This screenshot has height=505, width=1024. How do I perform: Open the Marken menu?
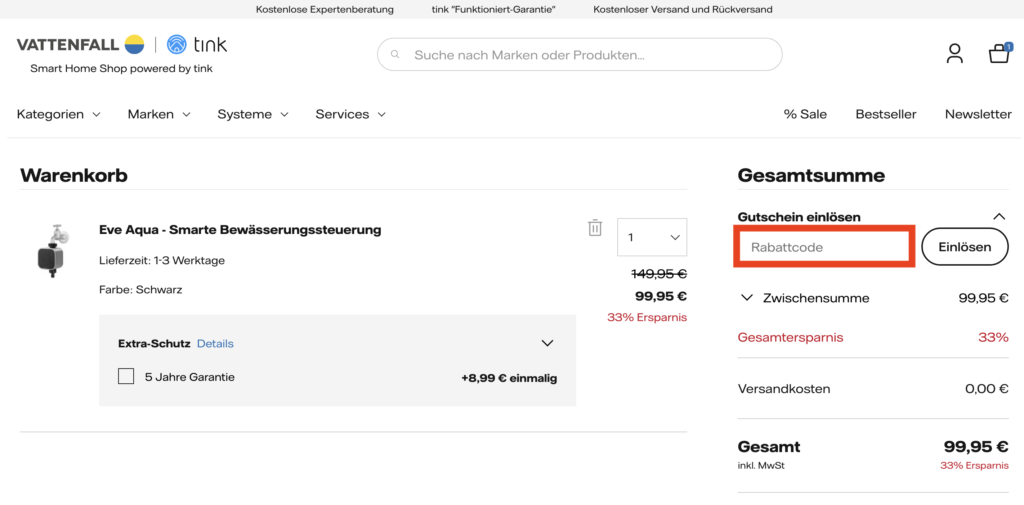pos(159,114)
